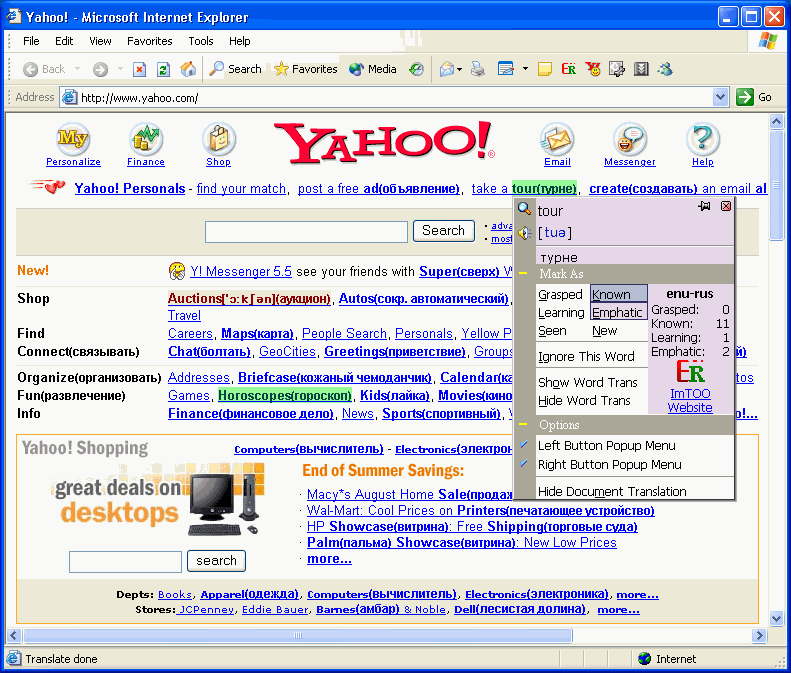
Task: Click the magnifier icon in the tour popup
Action: point(525,208)
